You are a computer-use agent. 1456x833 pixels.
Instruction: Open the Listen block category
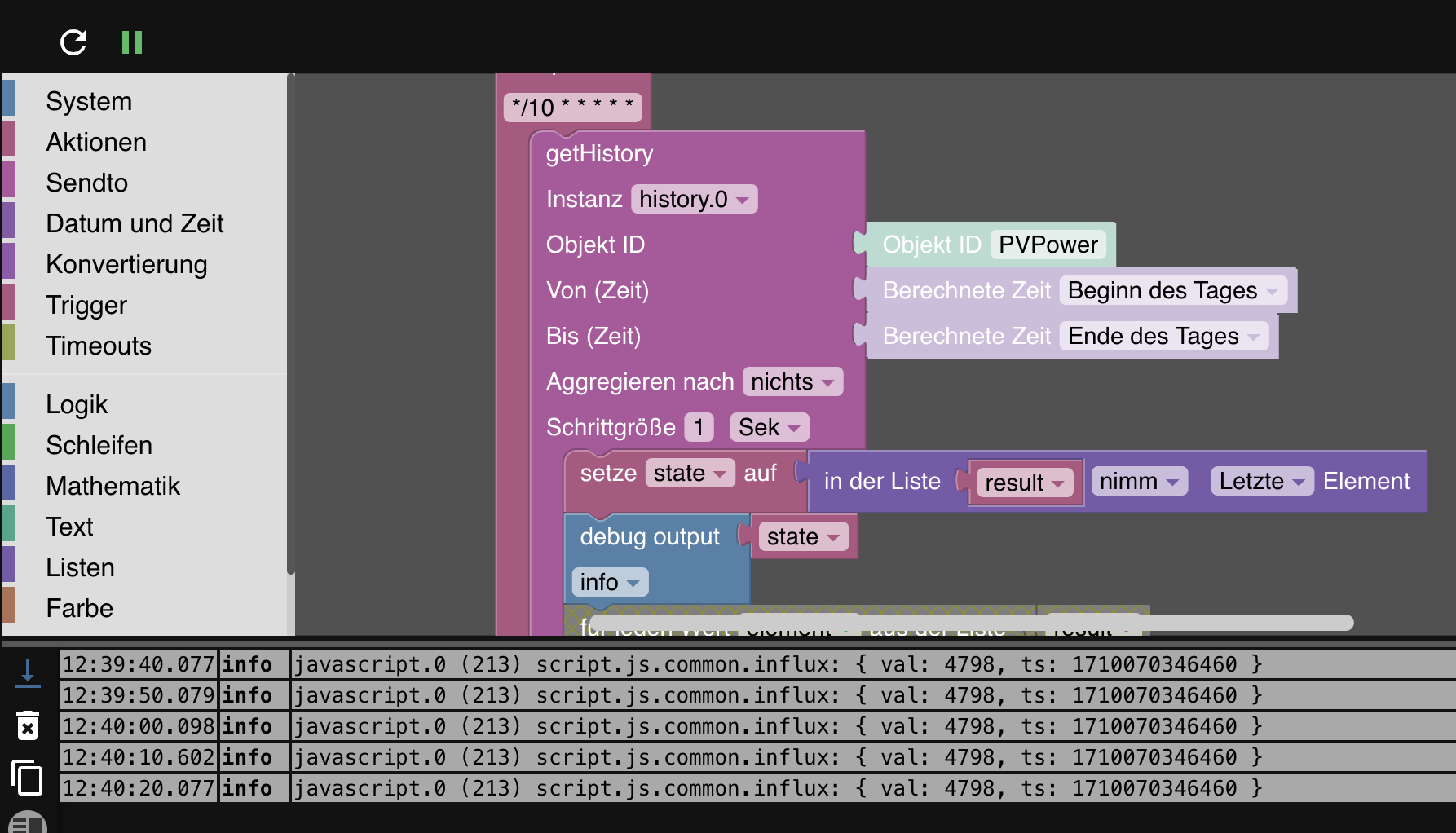(x=80, y=567)
